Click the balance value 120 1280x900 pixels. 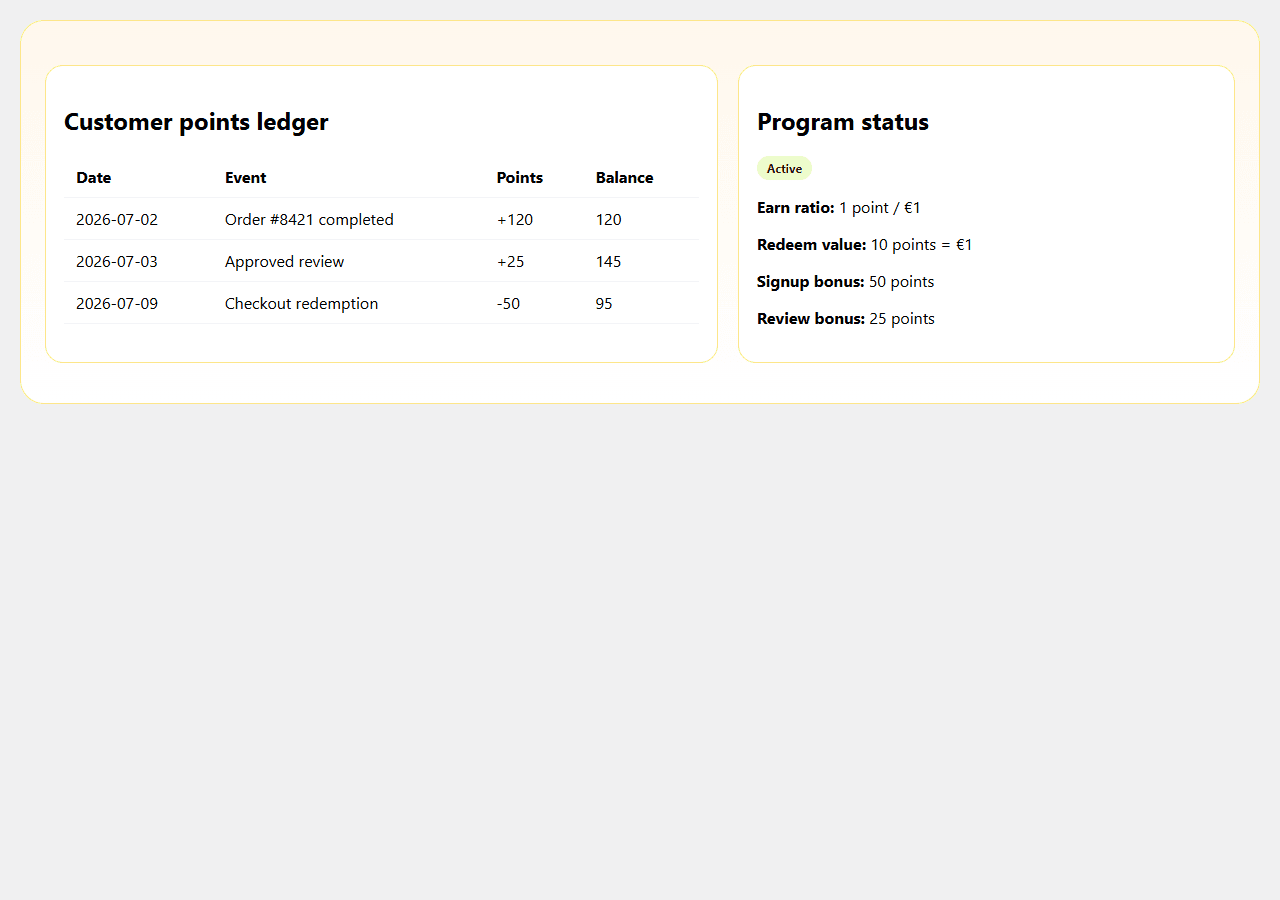(609, 220)
